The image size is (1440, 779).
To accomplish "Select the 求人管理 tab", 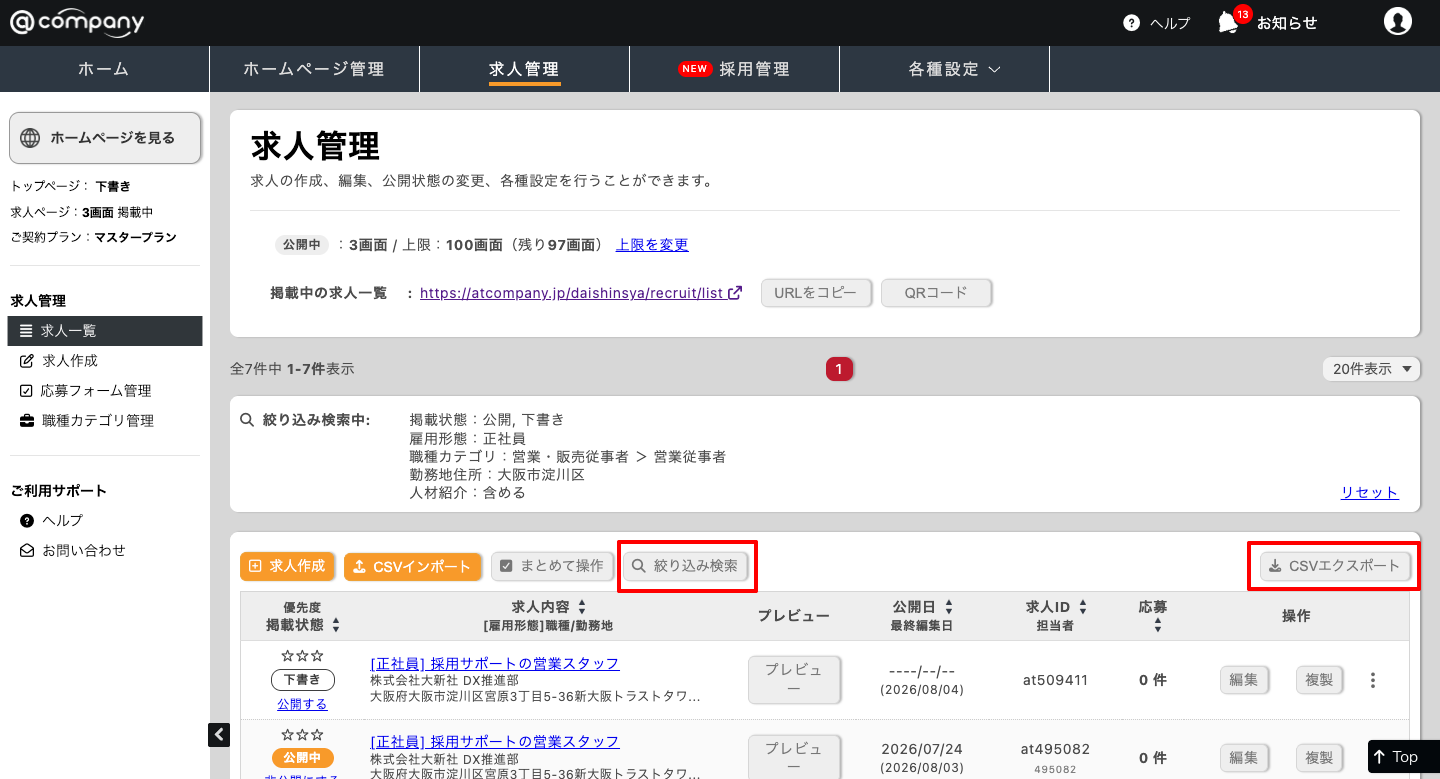I will coord(524,69).
